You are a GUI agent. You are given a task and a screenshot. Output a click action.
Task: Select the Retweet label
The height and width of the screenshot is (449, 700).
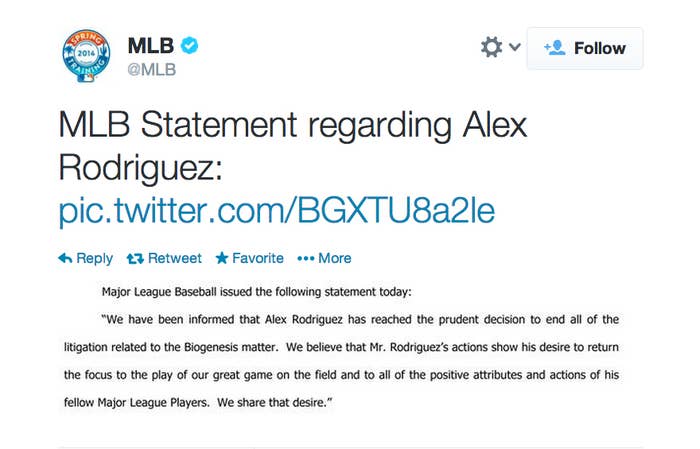point(175,258)
